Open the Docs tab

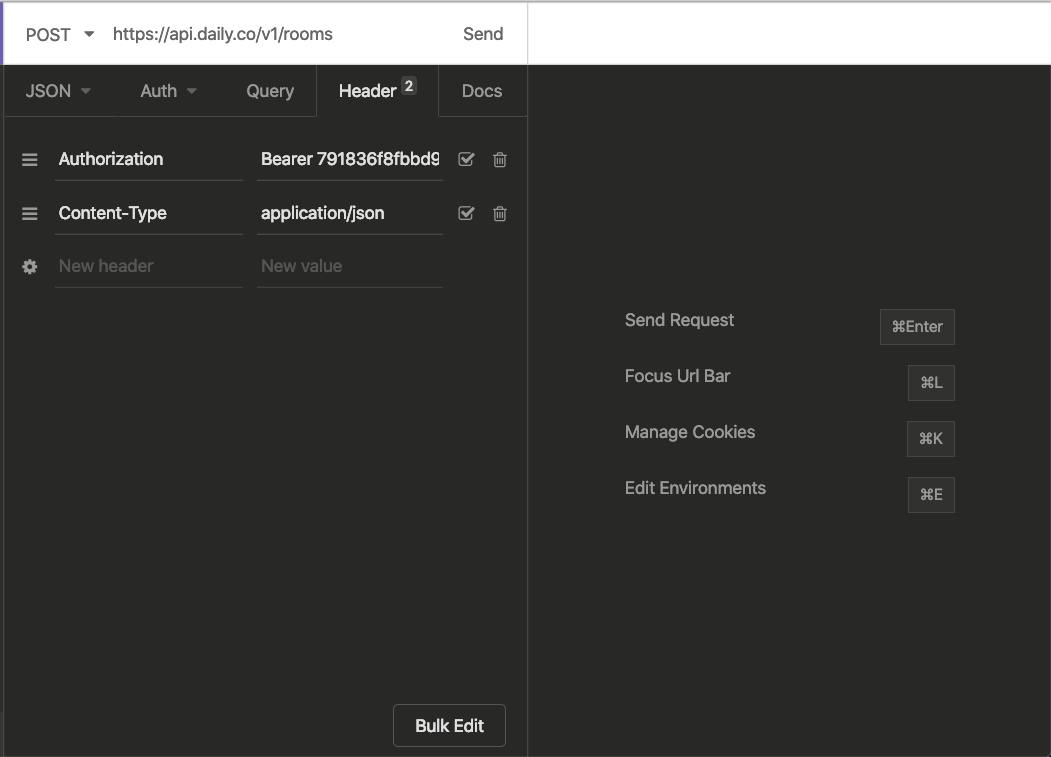tap(481, 90)
